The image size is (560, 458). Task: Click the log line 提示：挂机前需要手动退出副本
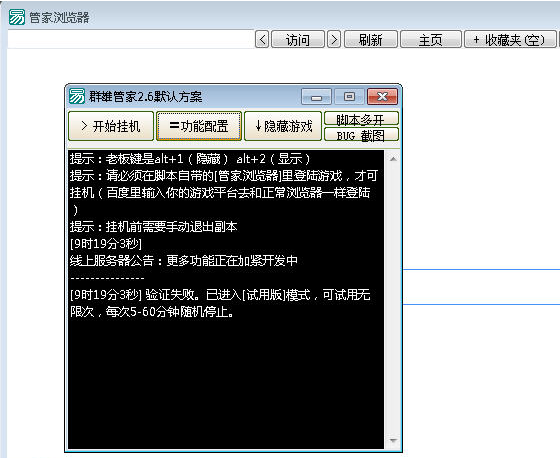(154, 226)
